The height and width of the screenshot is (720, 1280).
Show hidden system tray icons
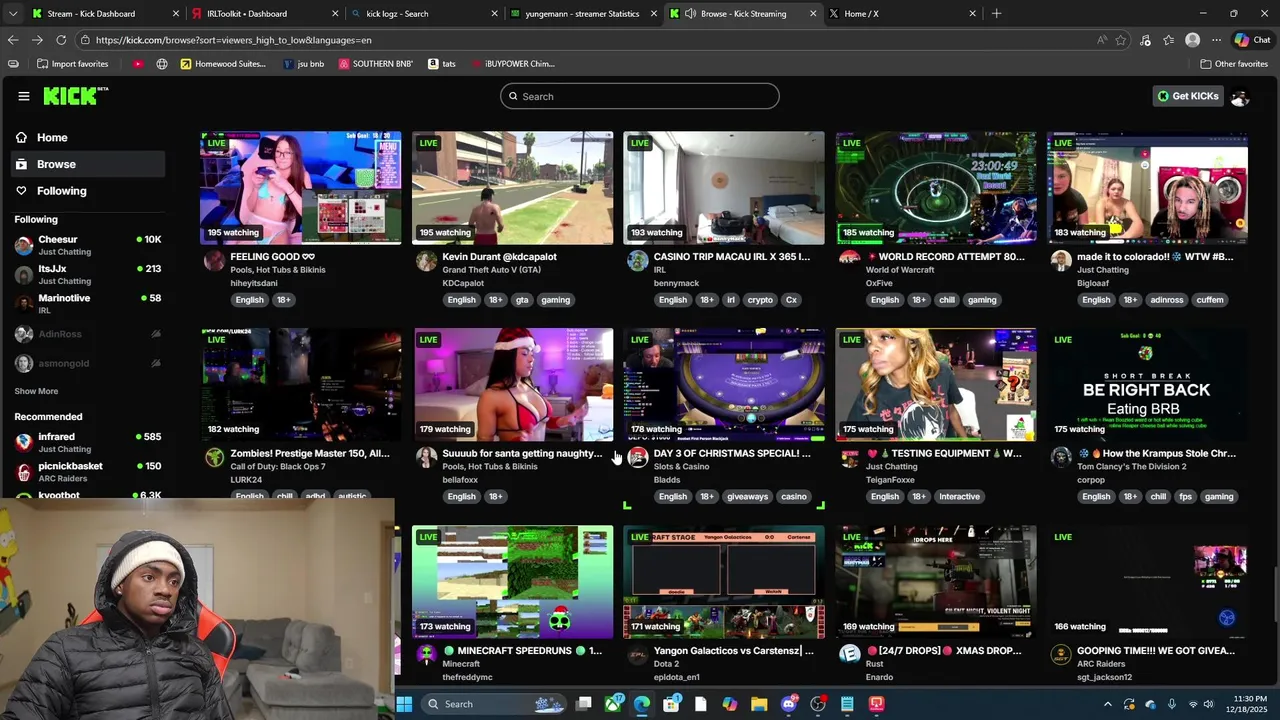click(1107, 704)
